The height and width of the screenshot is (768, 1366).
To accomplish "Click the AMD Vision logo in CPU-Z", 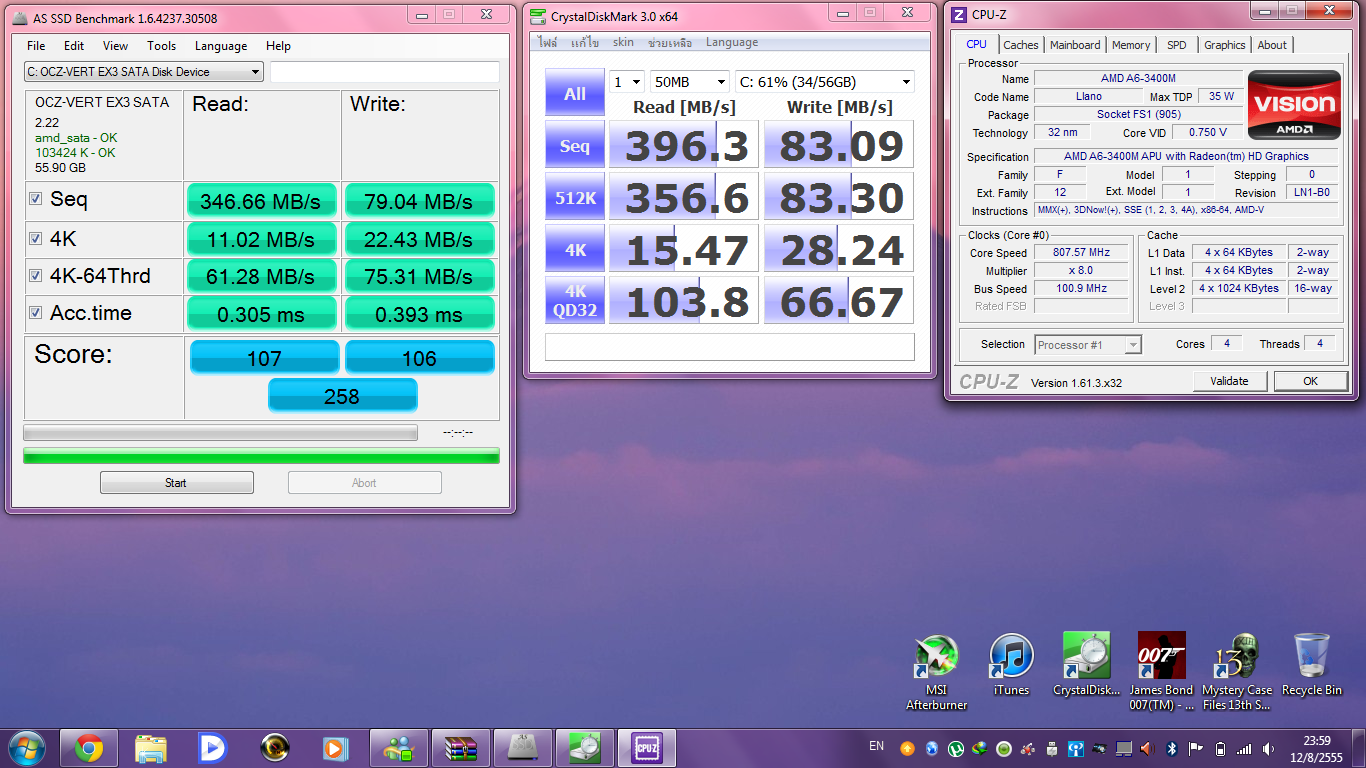I will (x=1294, y=105).
